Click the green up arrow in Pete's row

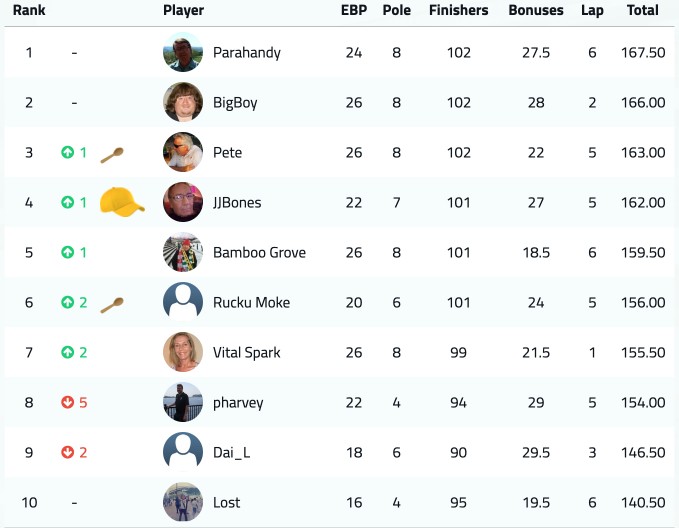click(x=68, y=152)
